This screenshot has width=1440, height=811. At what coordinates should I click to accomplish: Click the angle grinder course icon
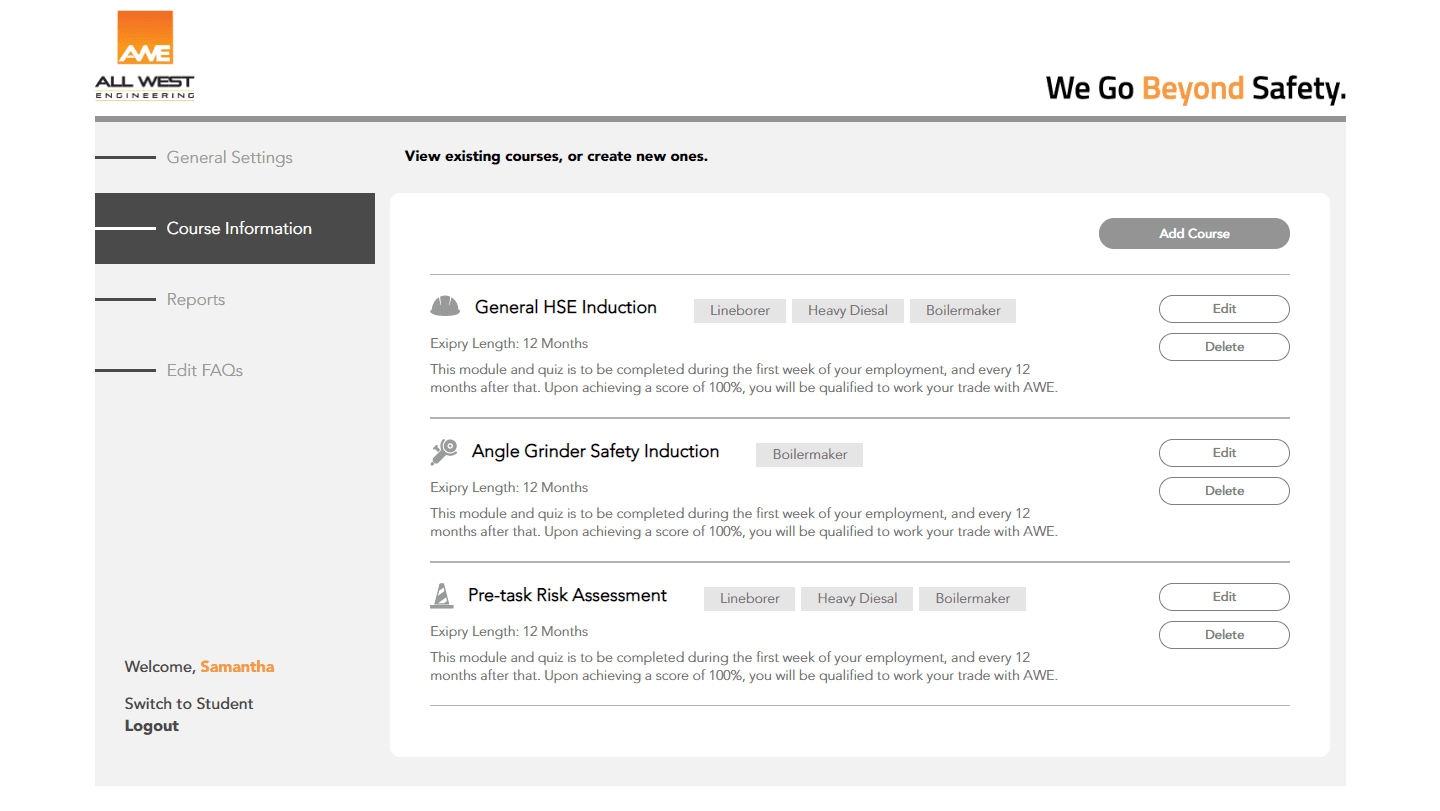[x=443, y=452]
